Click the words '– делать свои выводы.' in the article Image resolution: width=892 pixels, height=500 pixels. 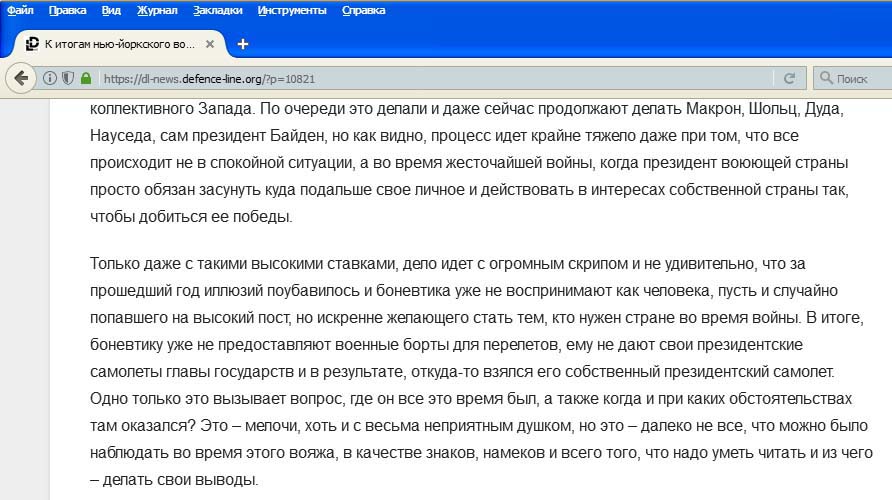click(x=174, y=480)
